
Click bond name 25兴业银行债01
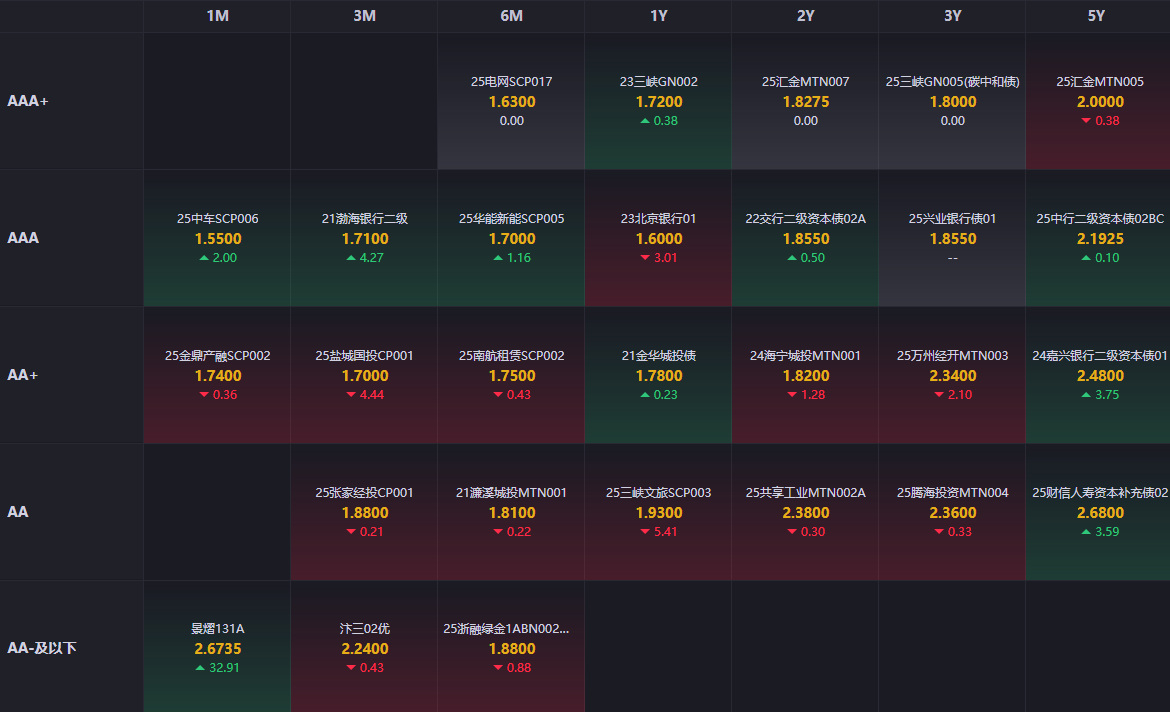coord(953,219)
